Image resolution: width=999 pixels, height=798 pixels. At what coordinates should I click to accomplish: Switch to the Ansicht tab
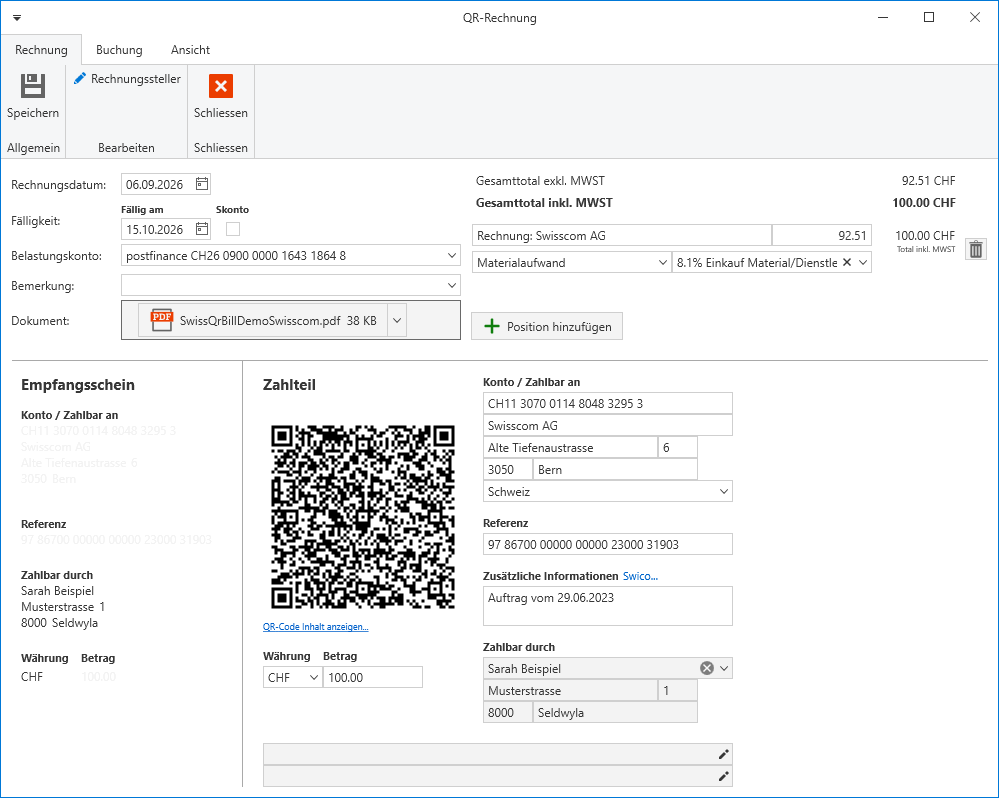pyautogui.click(x=190, y=50)
